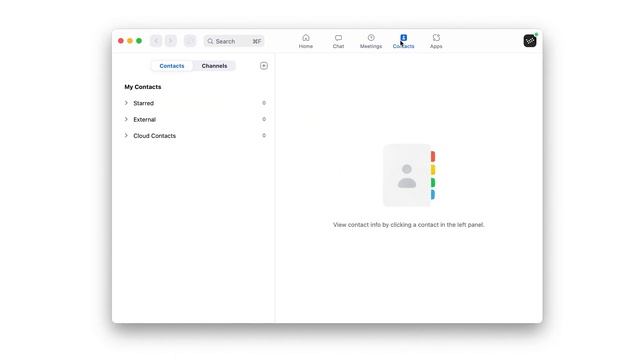Image resolution: width=640 pixels, height=360 pixels.
Task: Select the External label
Action: coord(144,120)
